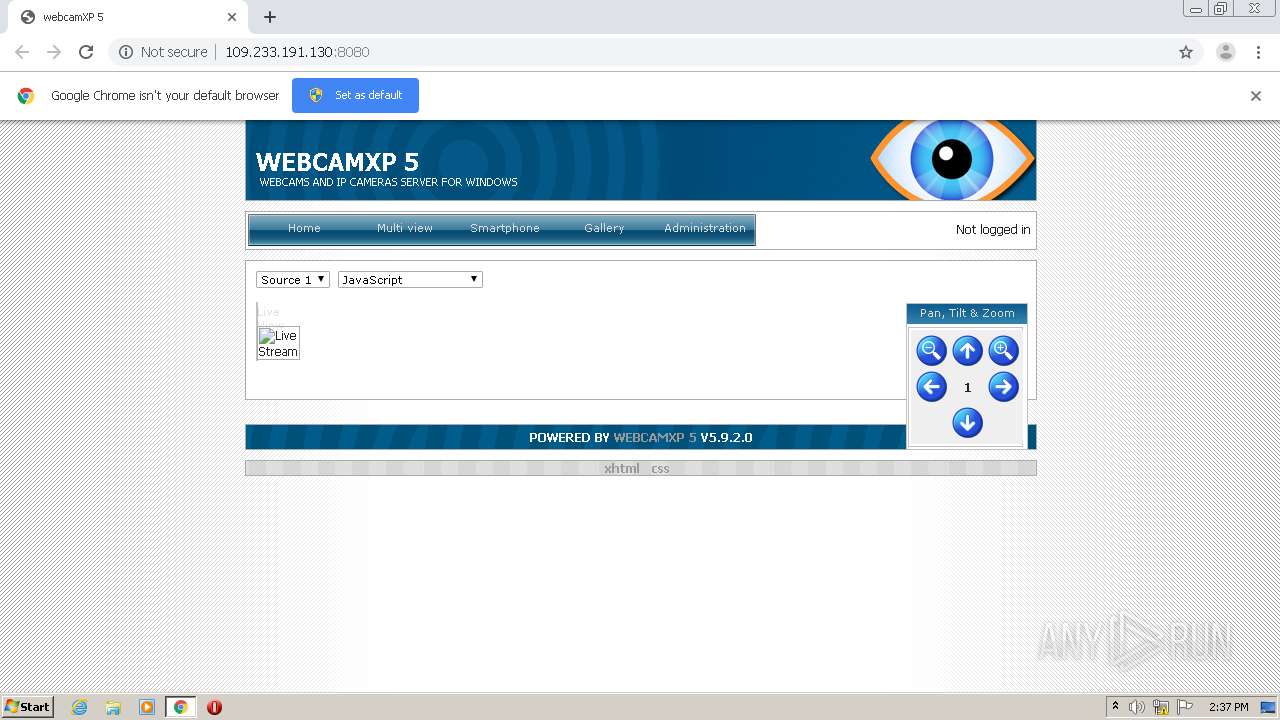Click the Not logged in text

(993, 229)
